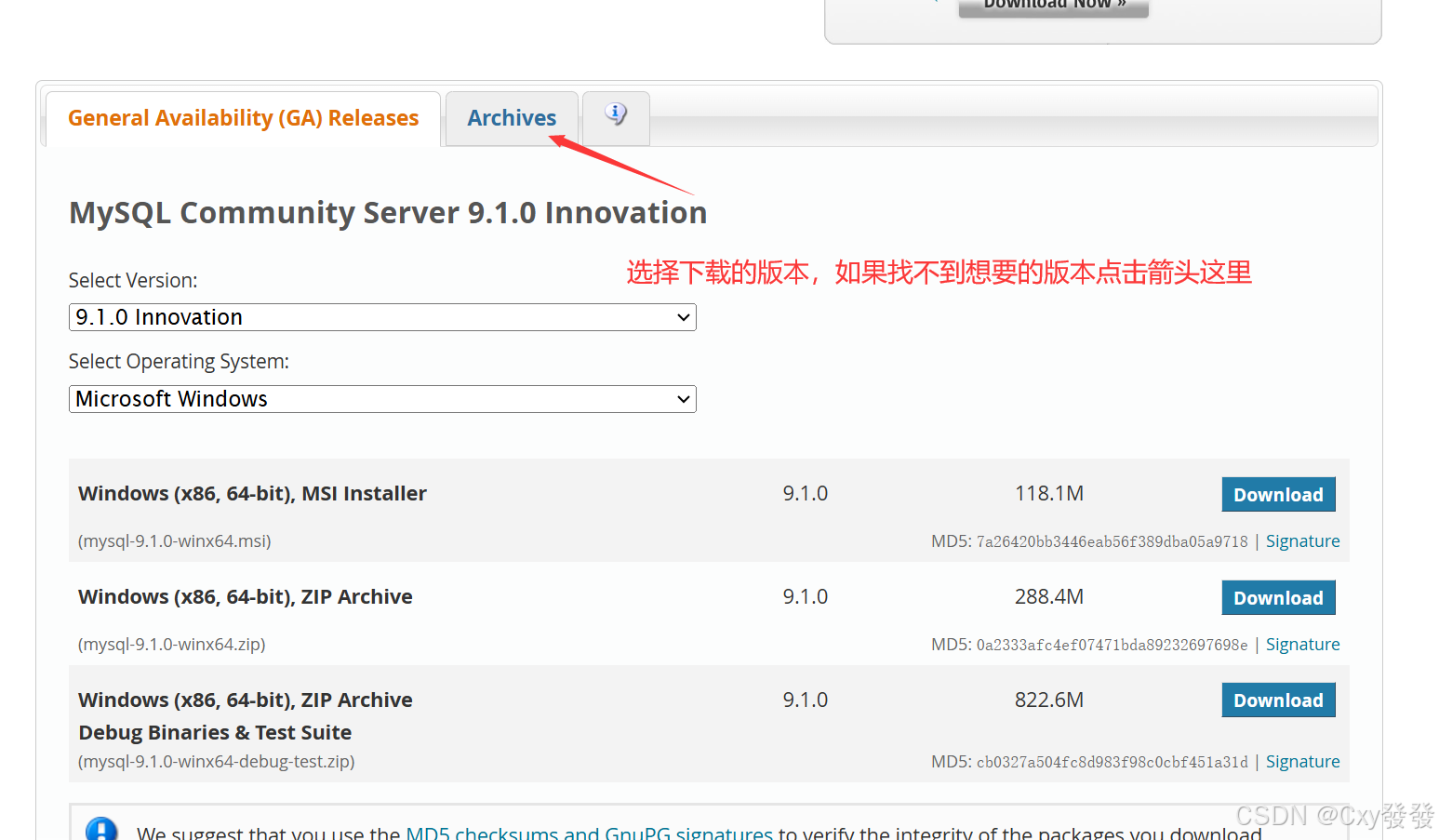Viewport: 1439px width, 840px height.
Task: Open the info tab icon
Action: [616, 115]
